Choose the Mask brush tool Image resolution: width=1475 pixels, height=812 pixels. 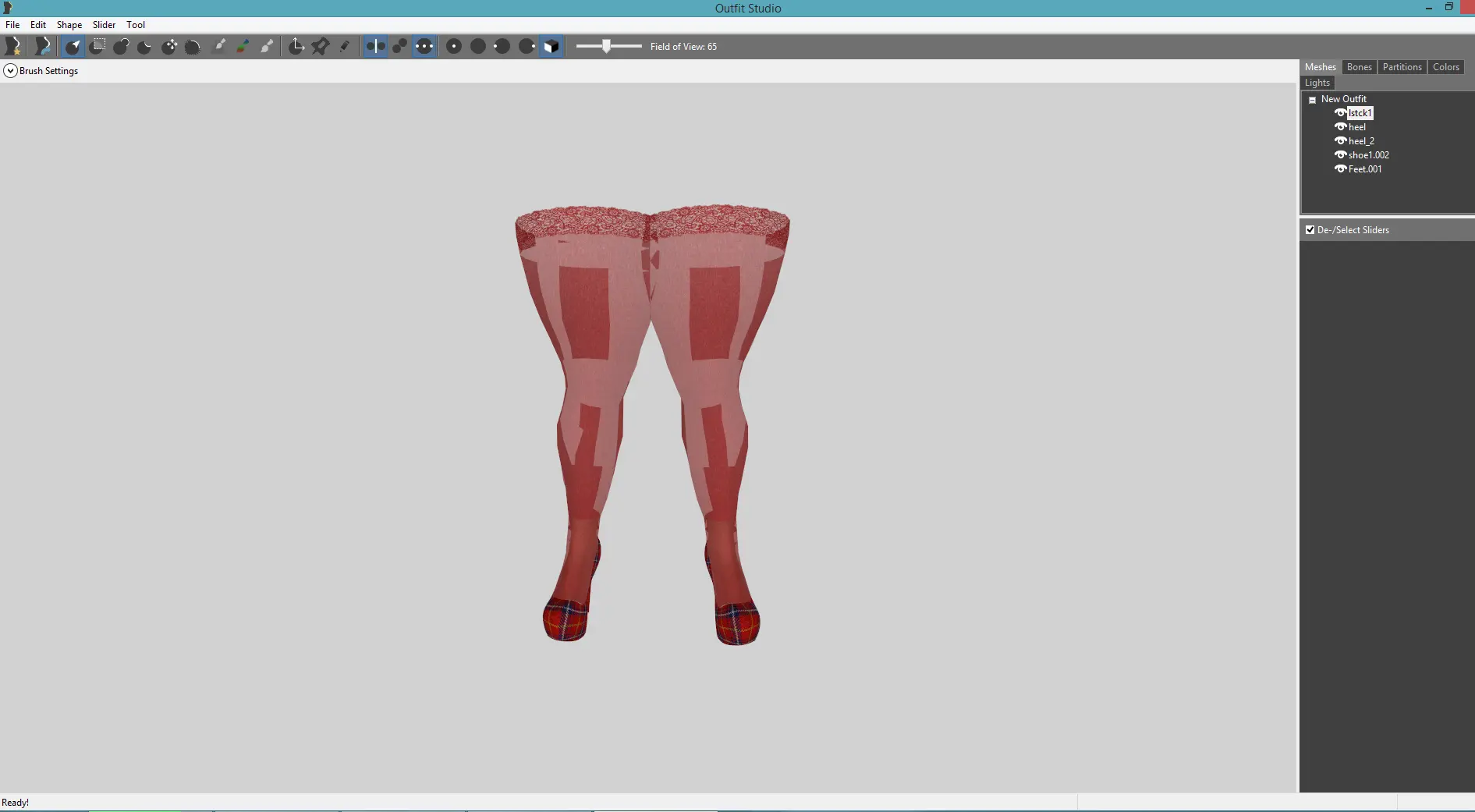pyautogui.click(x=98, y=46)
